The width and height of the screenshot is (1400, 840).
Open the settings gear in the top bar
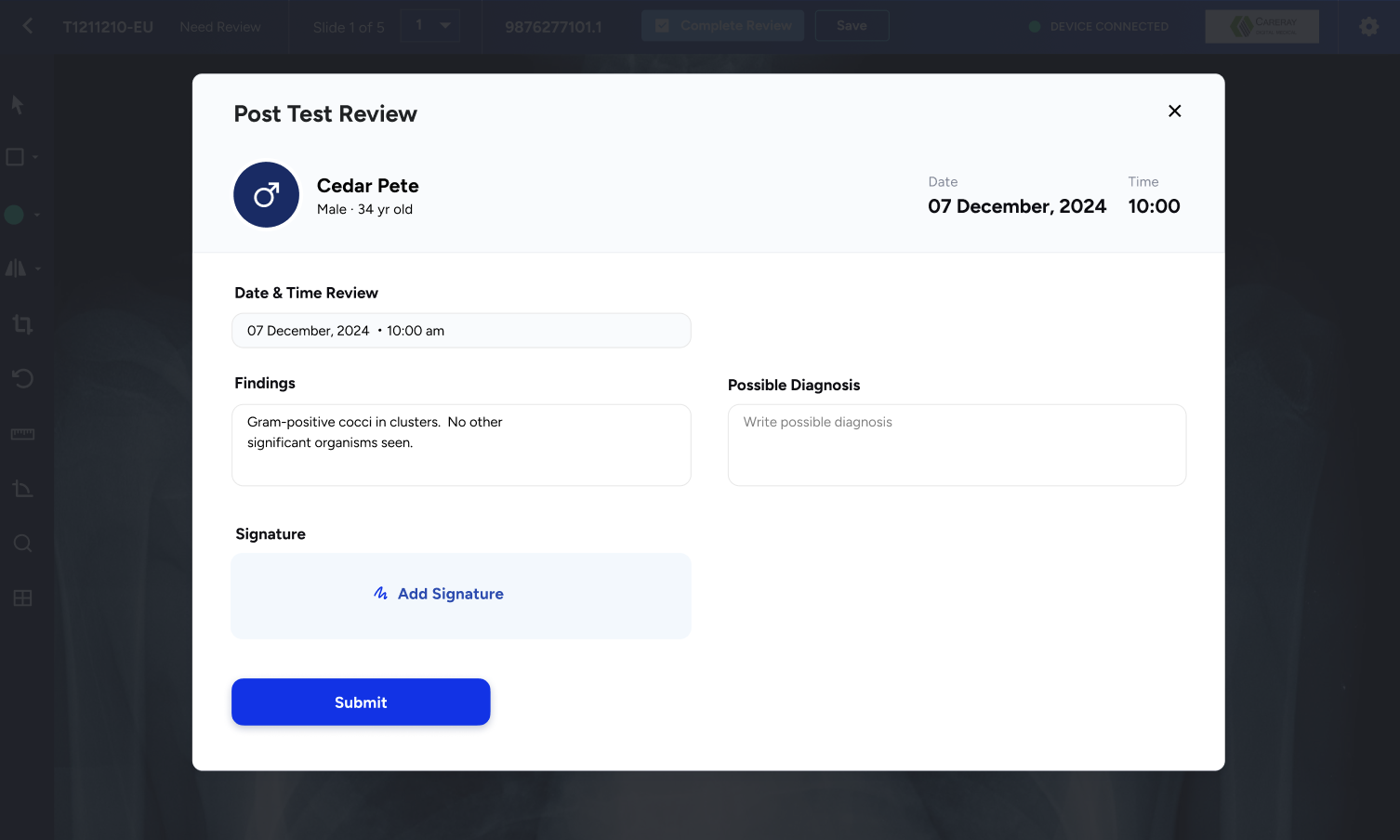(1368, 26)
